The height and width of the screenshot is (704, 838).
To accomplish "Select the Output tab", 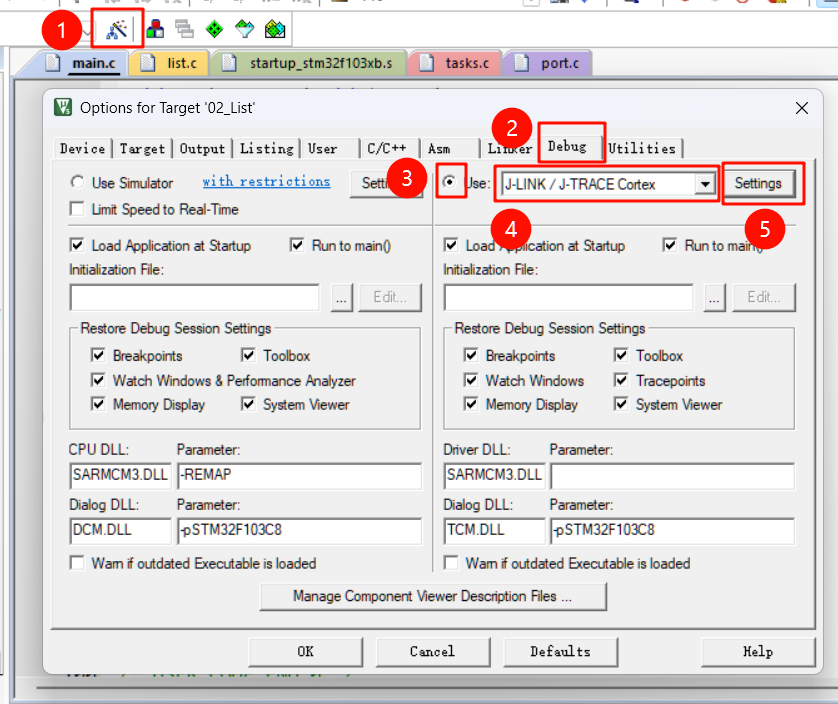I will (202, 148).
